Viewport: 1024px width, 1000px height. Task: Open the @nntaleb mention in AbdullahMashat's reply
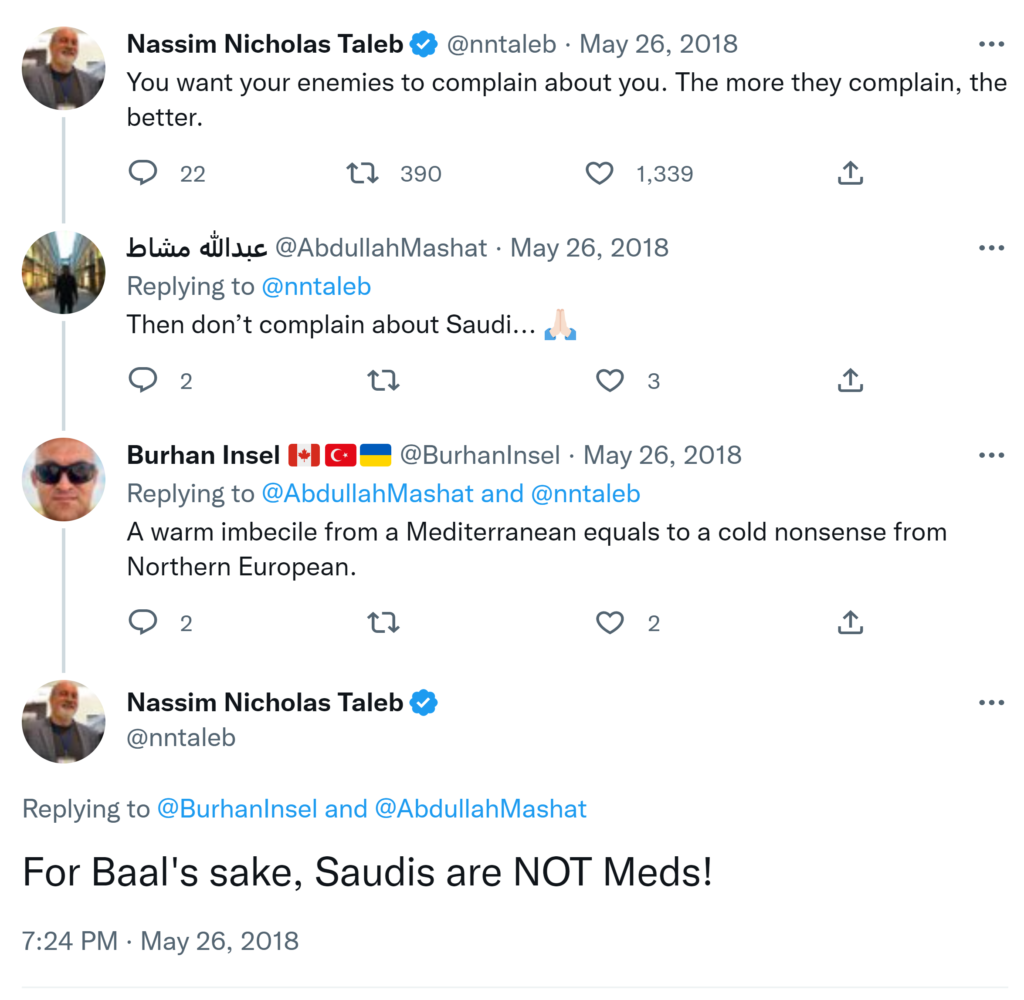[316, 287]
